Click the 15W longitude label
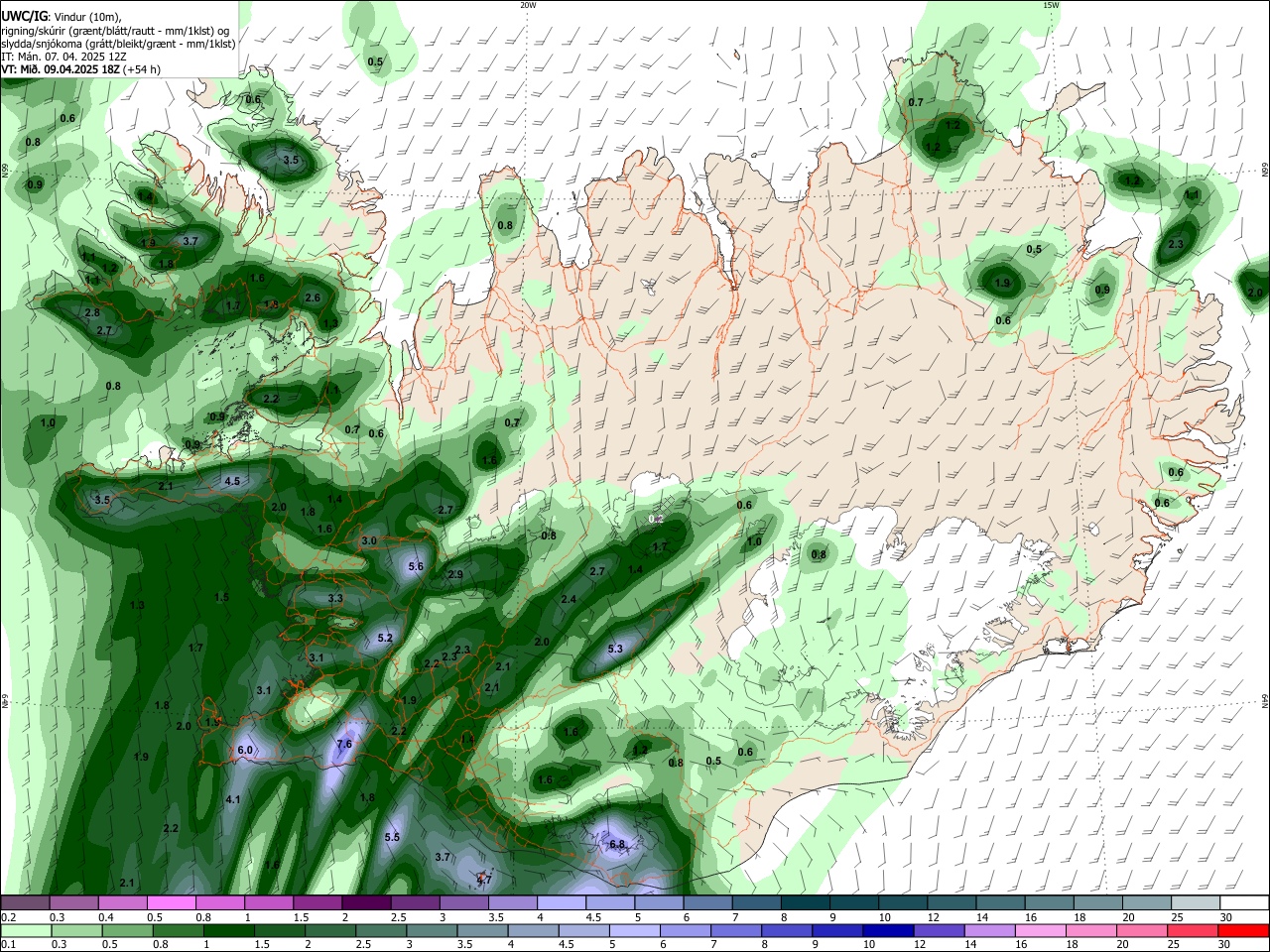This screenshot has width=1270, height=952. (x=1050, y=5)
